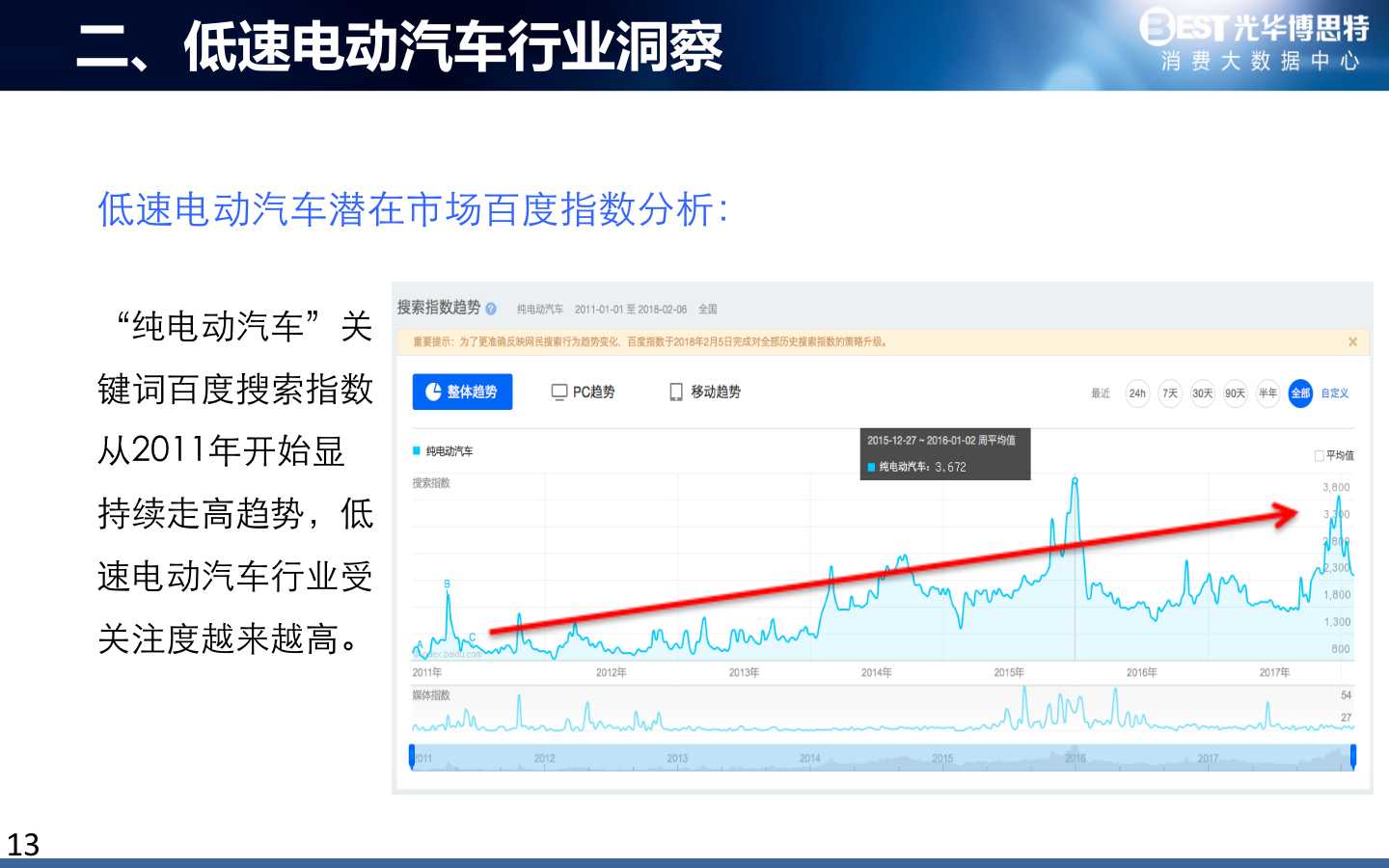Move the right handle of the timeline range slider
The width and height of the screenshot is (1389, 868).
click(x=1353, y=757)
